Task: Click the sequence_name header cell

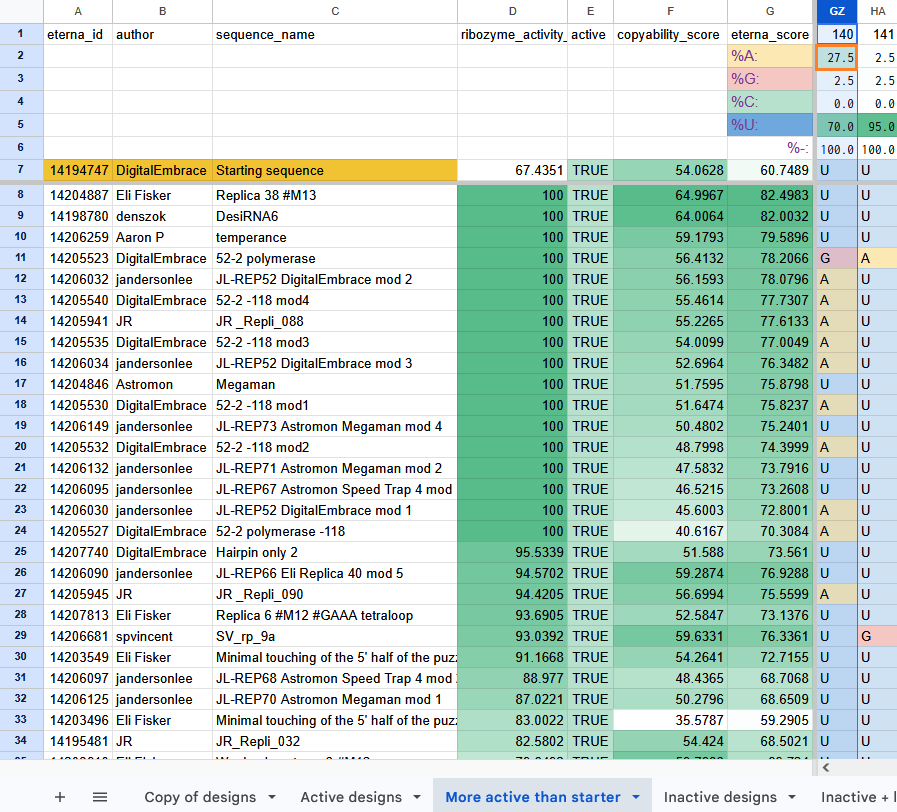Action: [x=335, y=34]
